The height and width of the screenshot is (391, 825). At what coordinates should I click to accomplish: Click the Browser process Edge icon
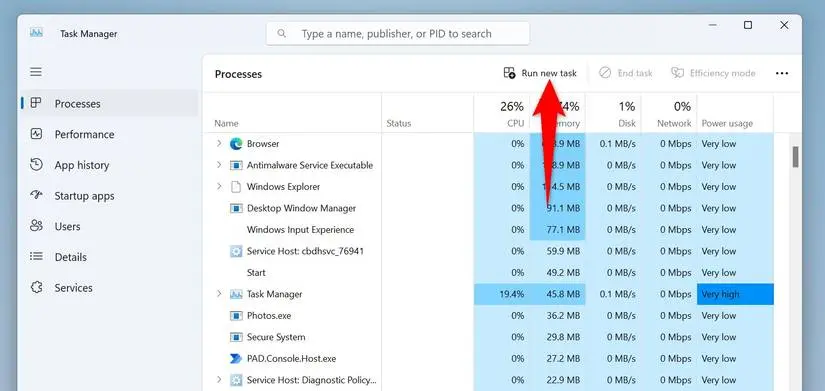point(236,144)
